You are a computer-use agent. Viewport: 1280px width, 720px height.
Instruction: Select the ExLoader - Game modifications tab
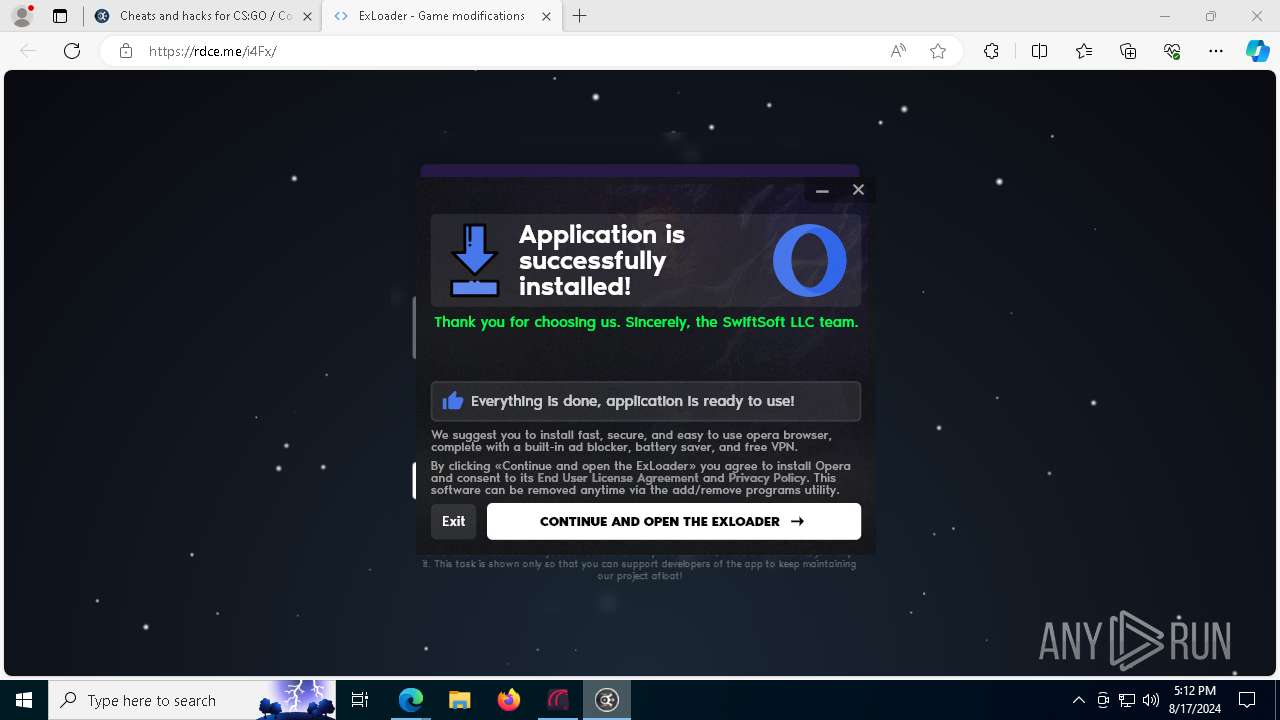[441, 16]
